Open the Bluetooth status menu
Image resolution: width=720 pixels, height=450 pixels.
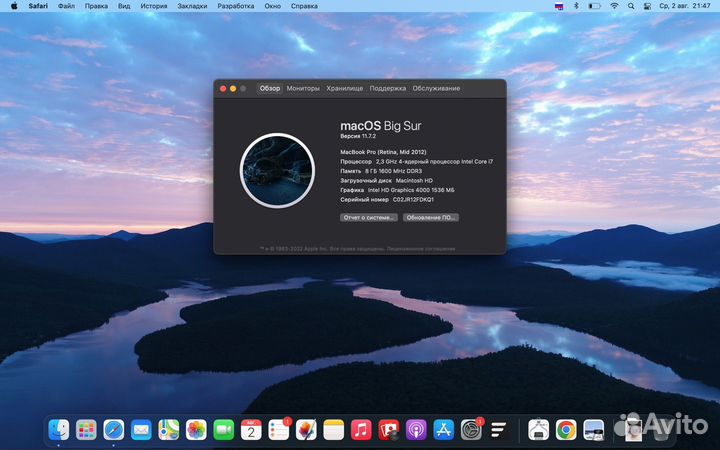pos(576,6)
